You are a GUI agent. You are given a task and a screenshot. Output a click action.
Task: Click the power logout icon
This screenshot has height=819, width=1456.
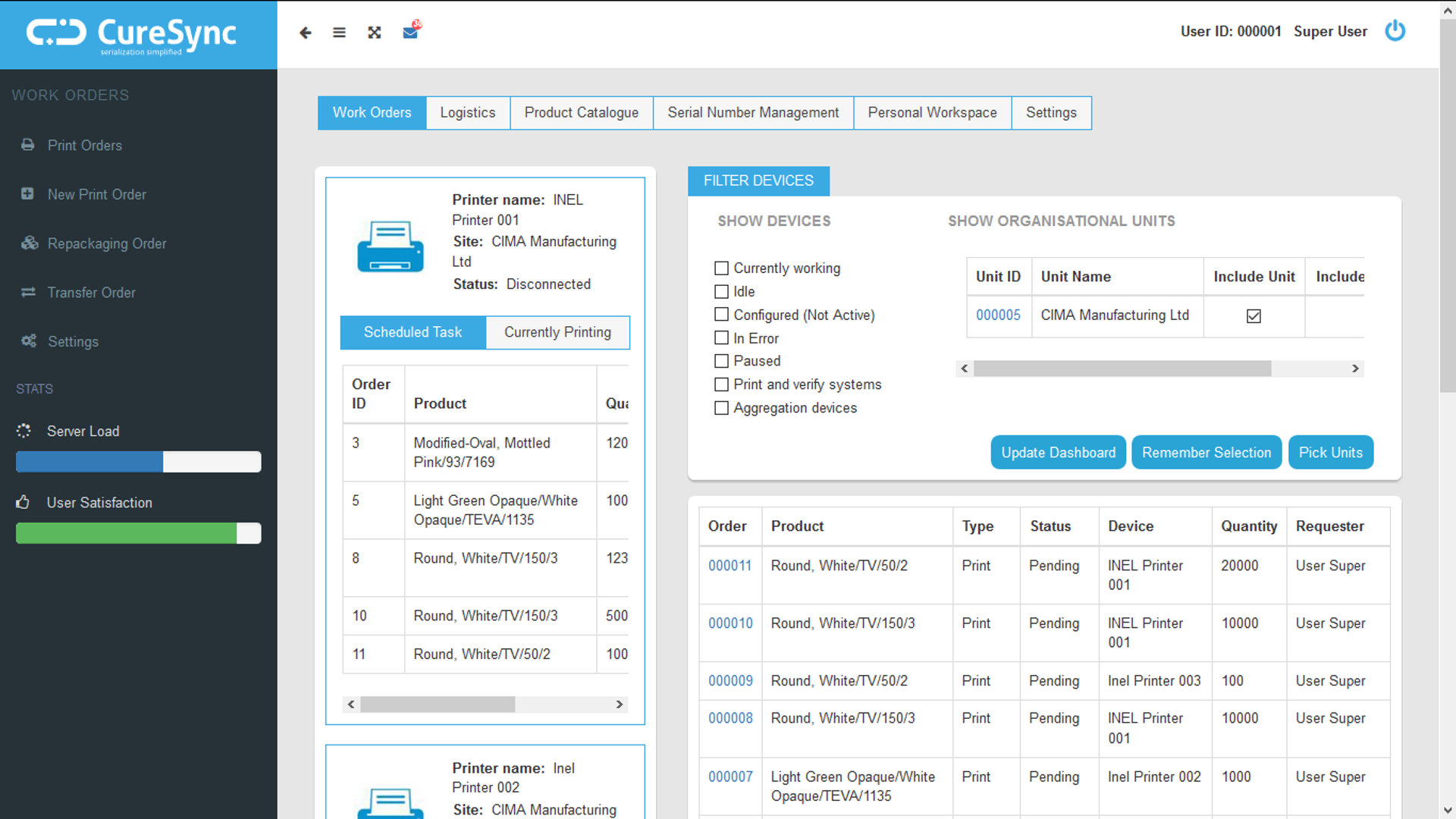tap(1395, 31)
